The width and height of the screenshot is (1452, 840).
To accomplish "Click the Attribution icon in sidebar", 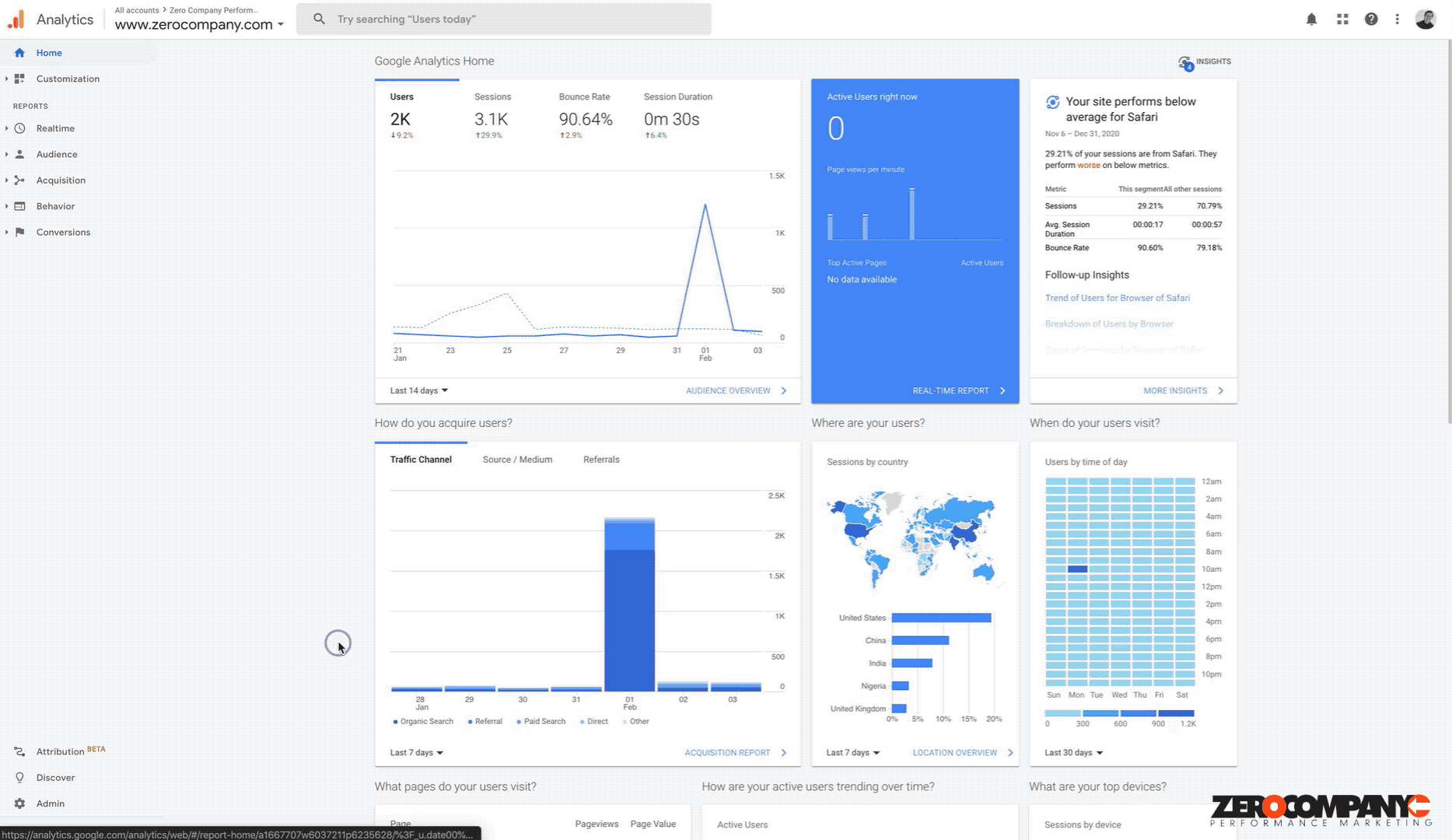I will (x=19, y=751).
